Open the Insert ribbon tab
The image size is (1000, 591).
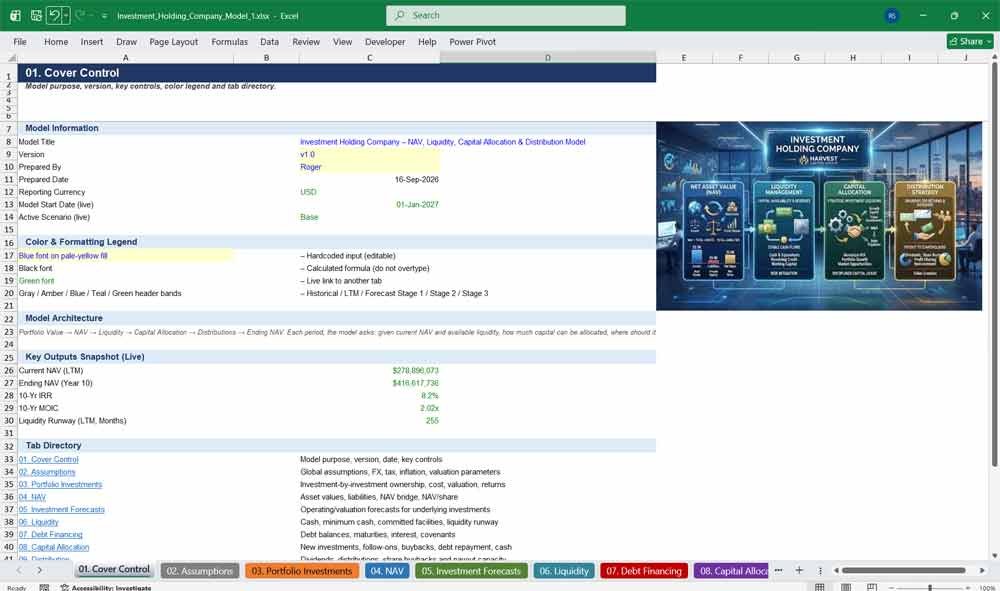click(92, 41)
